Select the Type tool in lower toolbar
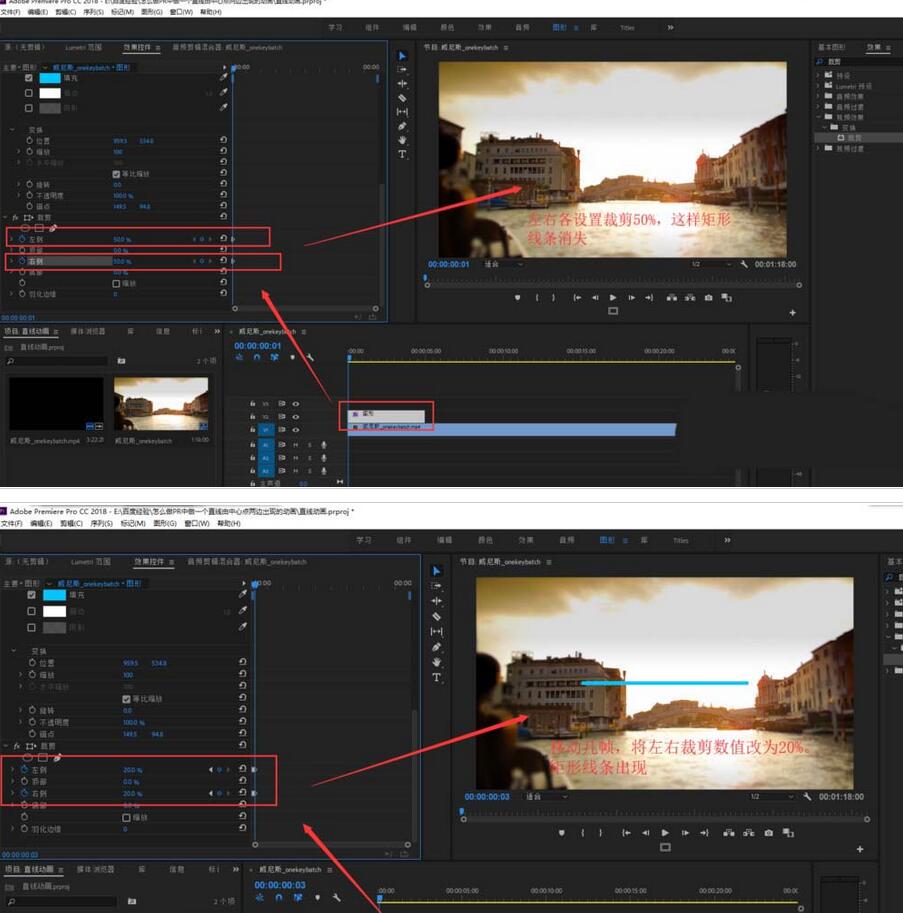This screenshot has width=903, height=913. pos(436,678)
